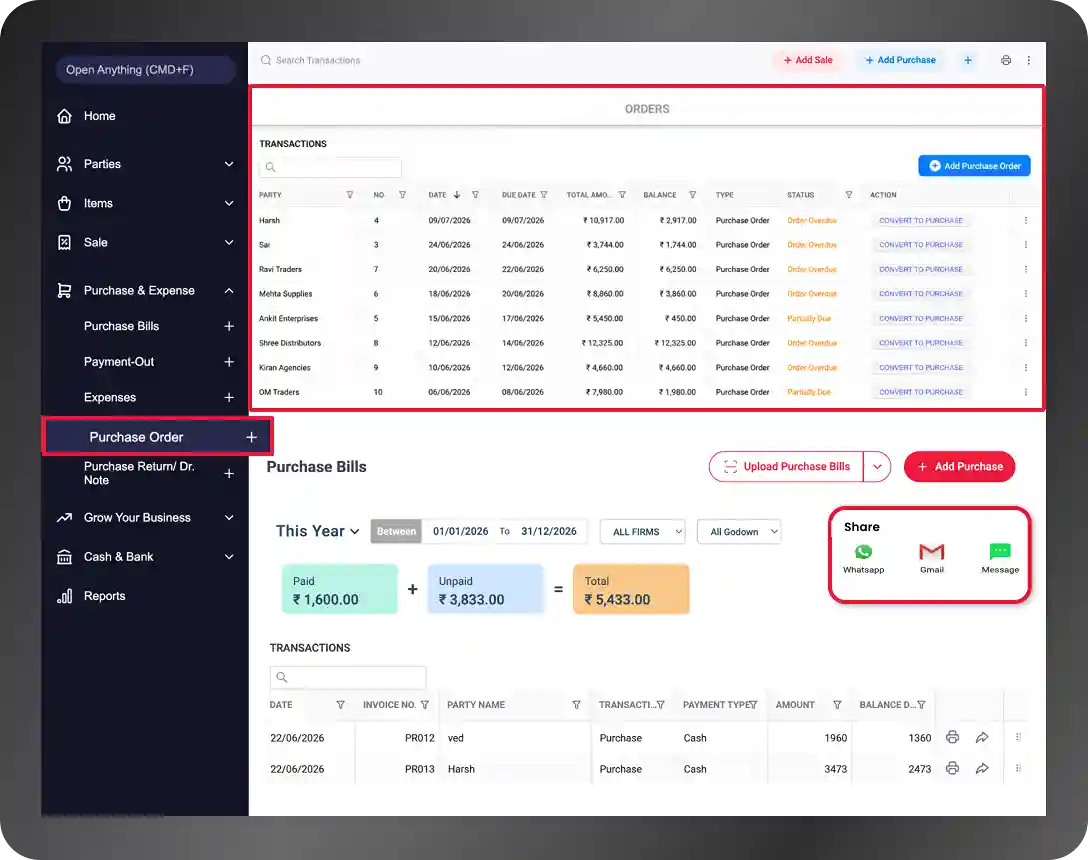Filter purchase bills by Invoice No.
Image resolution: width=1088 pixels, height=860 pixels.
(x=425, y=705)
